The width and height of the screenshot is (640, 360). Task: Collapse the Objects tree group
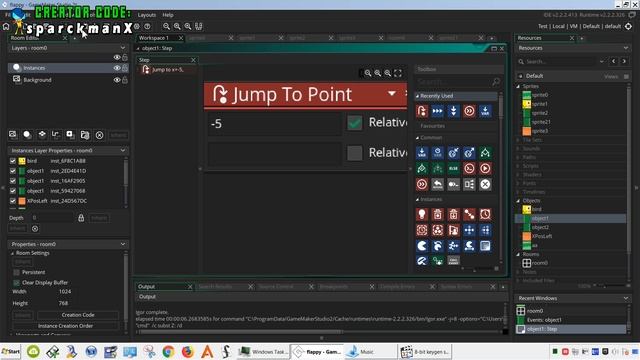pyautogui.click(x=518, y=201)
